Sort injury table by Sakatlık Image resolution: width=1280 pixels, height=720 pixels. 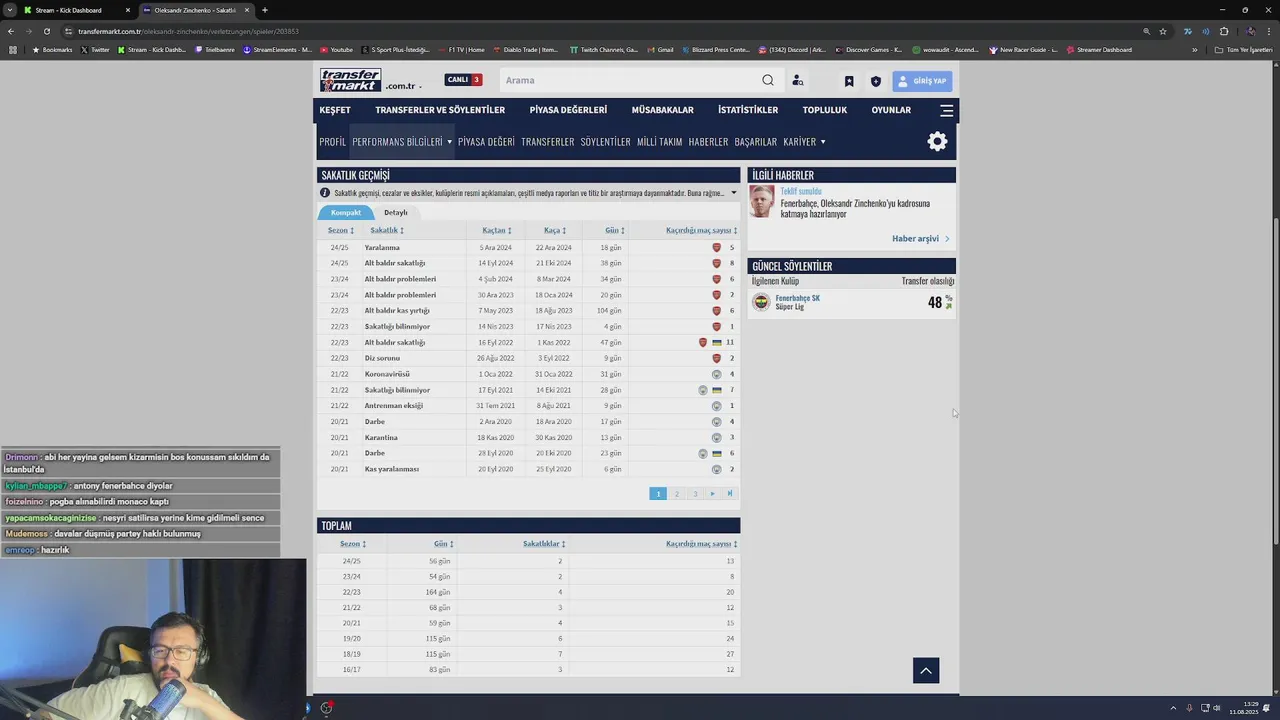387,231
